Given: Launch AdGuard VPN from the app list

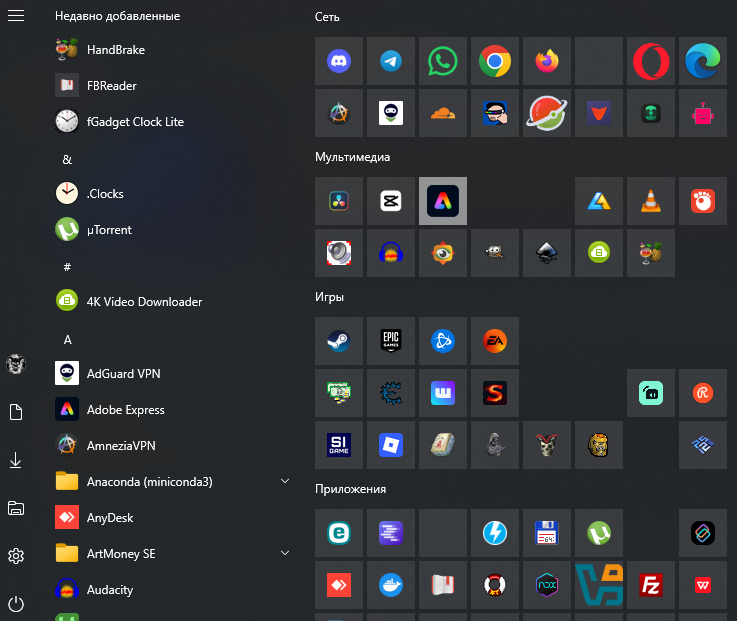Looking at the screenshot, I should [172, 373].
